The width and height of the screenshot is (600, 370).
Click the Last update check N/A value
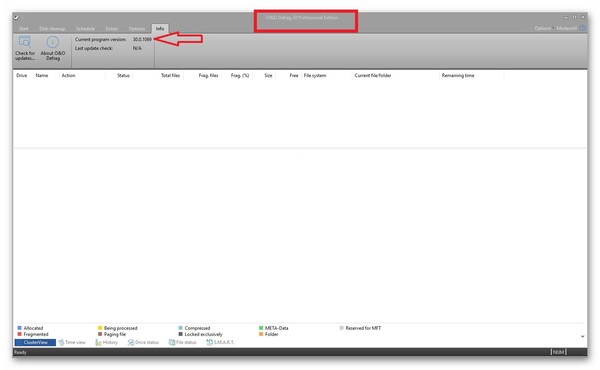(137, 48)
